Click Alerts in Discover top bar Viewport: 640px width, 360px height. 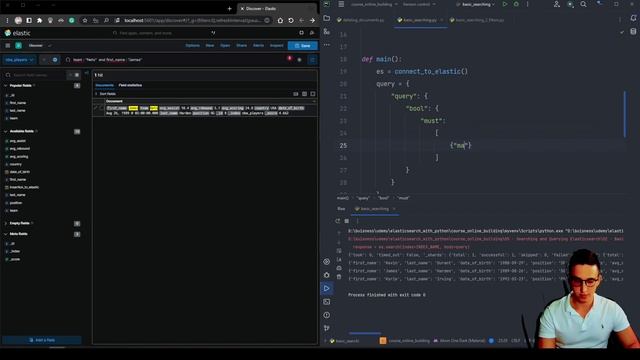tap(258, 46)
